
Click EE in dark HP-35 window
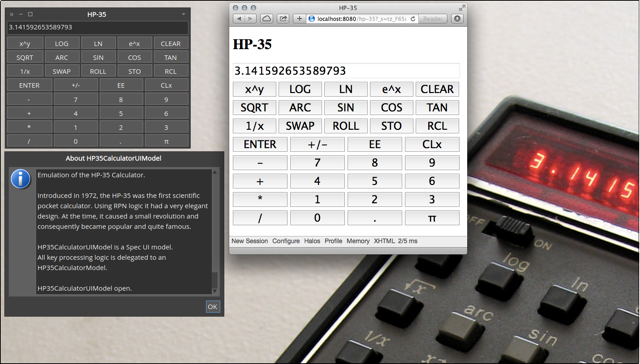tap(121, 85)
